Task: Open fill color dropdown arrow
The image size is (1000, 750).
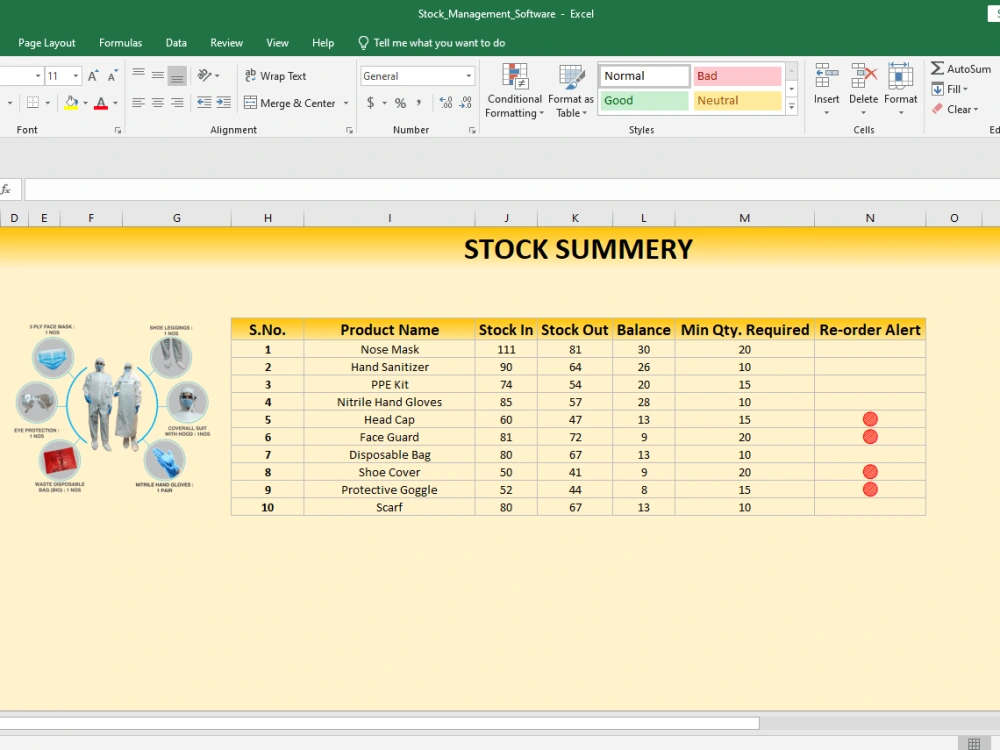Action: tap(85, 103)
